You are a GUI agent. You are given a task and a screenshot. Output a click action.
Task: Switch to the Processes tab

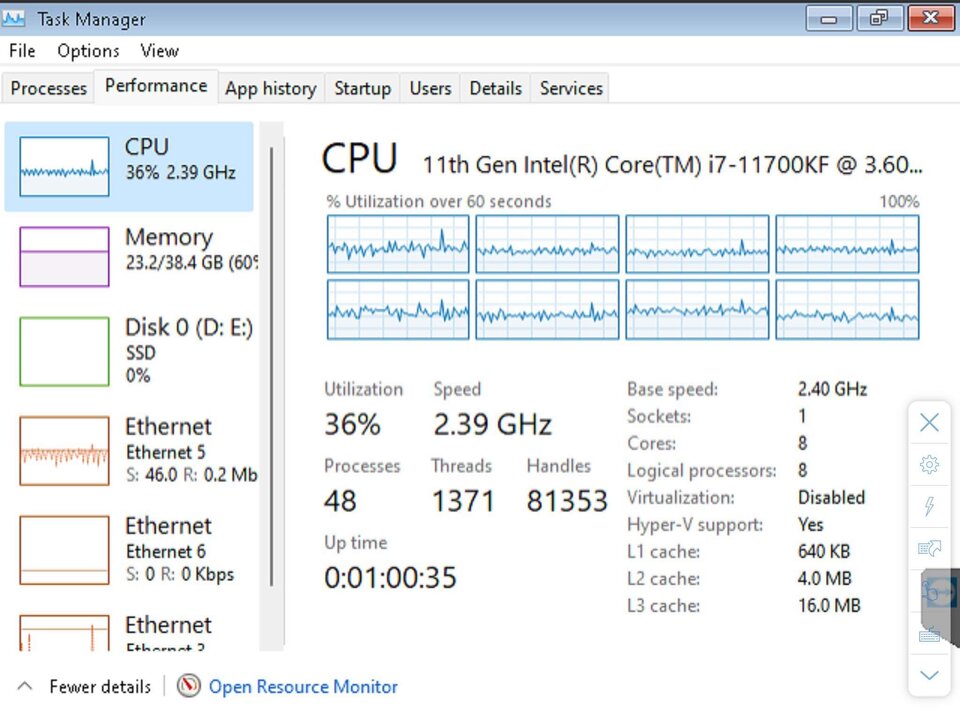point(48,88)
